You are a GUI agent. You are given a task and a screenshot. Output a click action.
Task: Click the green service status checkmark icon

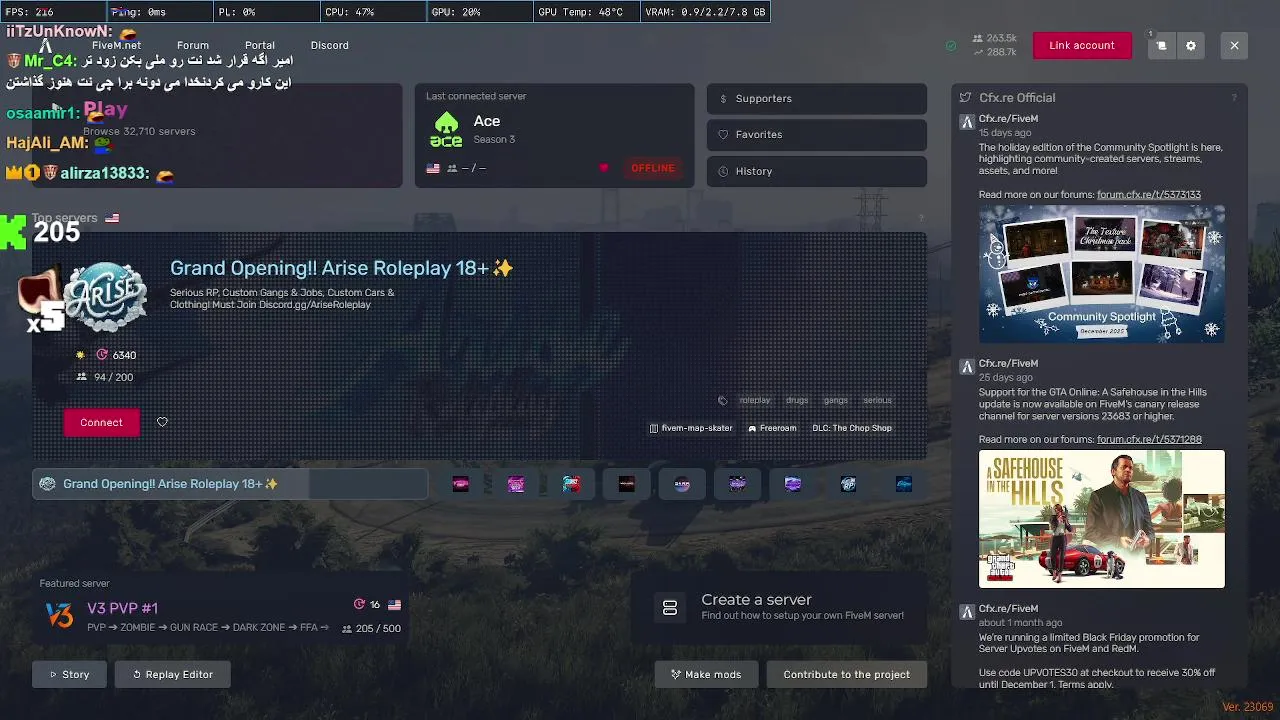[x=951, y=46]
